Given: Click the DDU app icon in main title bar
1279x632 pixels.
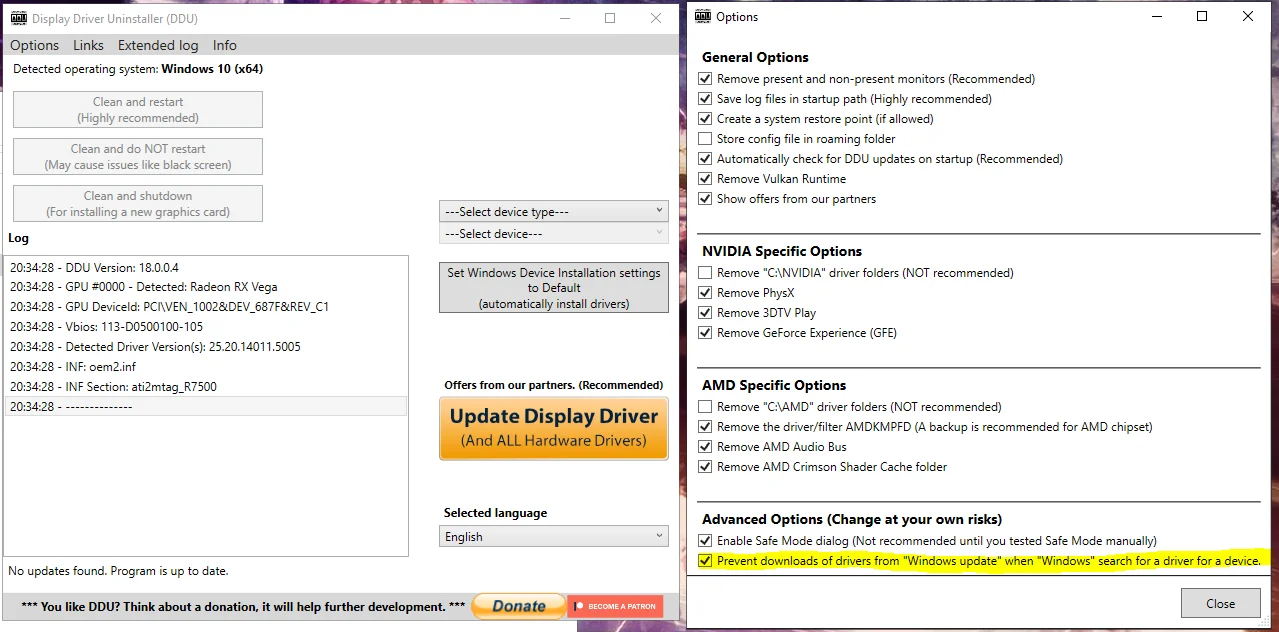Looking at the screenshot, I should 18,19.
